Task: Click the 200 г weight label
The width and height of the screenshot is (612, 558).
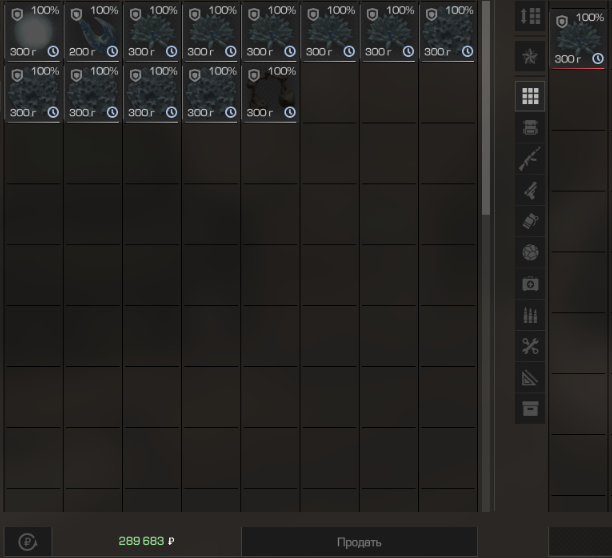Action: pos(82,52)
